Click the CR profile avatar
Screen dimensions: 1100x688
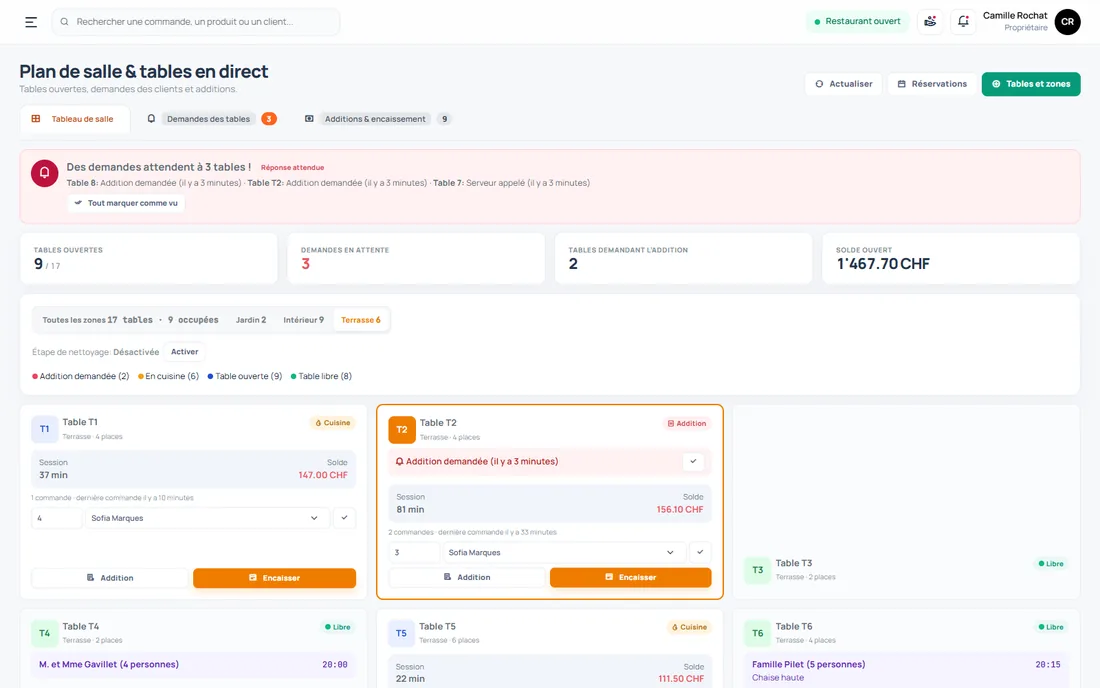point(1067,22)
